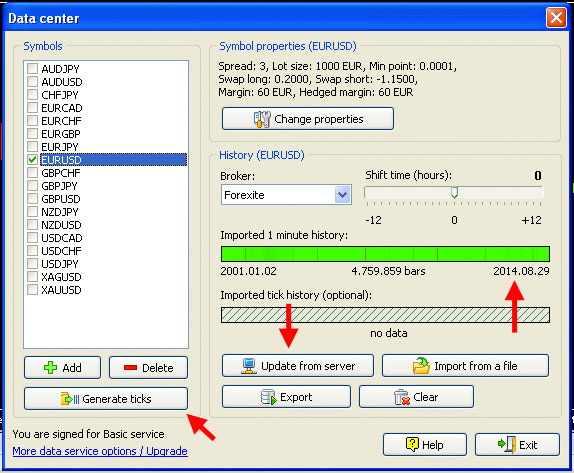Image resolution: width=574 pixels, height=473 pixels.
Task: Close the Data center window
Action: click(x=556, y=18)
